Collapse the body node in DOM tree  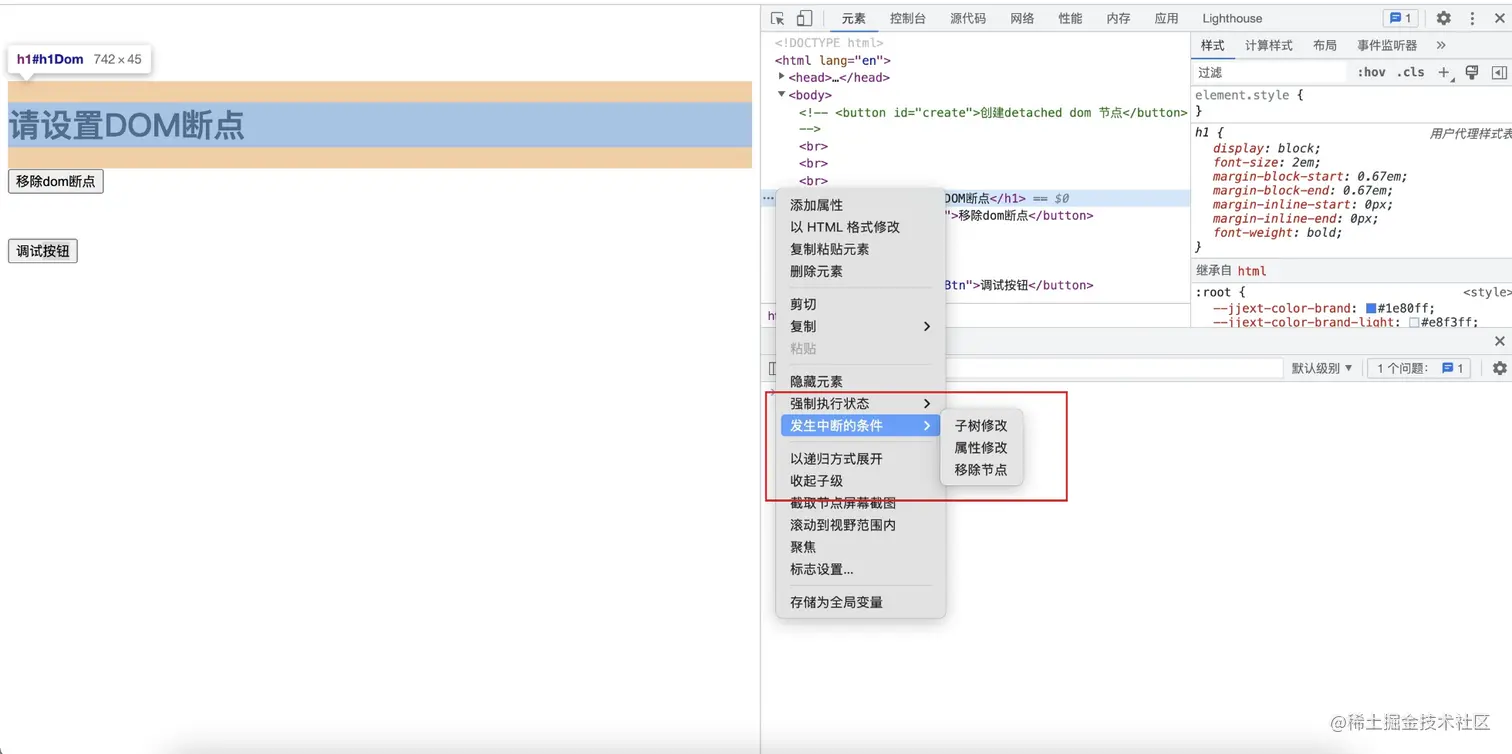click(x=782, y=95)
